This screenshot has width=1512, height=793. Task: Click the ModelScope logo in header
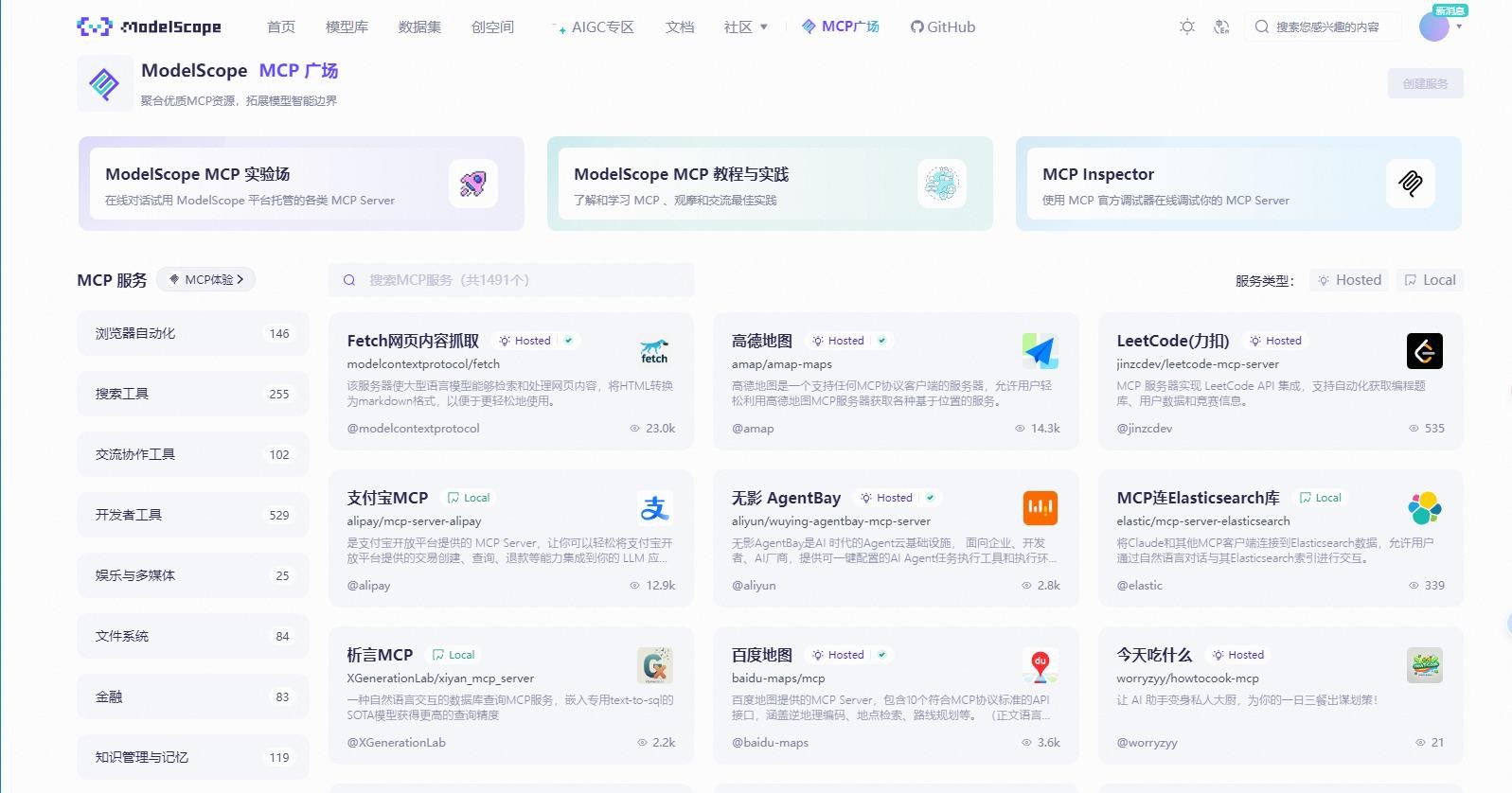click(149, 26)
